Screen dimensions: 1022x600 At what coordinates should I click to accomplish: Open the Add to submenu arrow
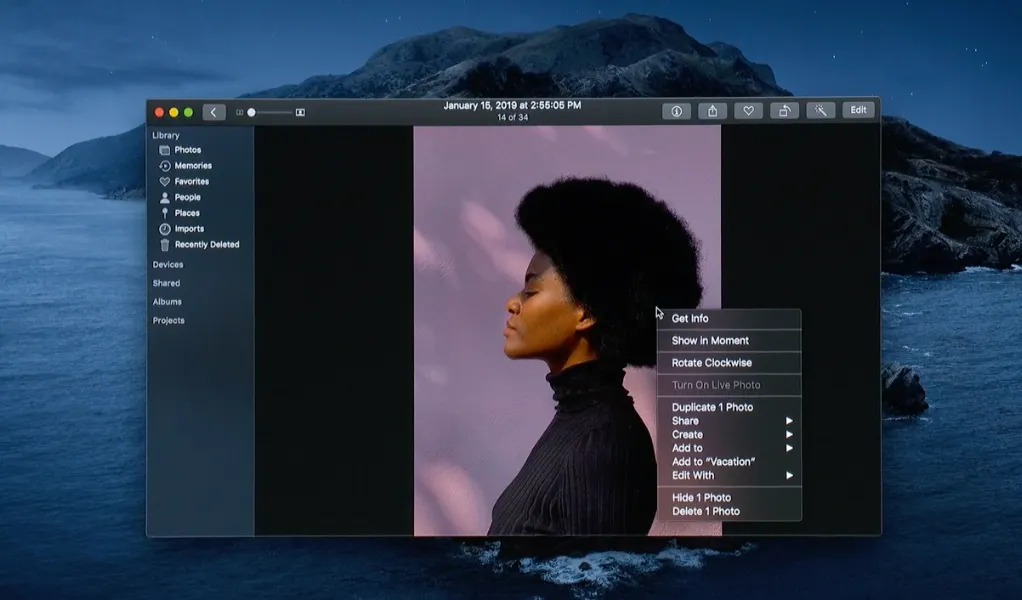789,448
